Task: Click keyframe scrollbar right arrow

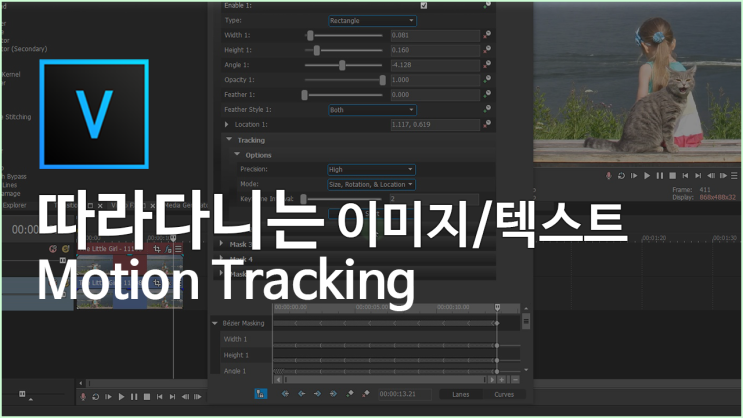Action: tap(492, 380)
